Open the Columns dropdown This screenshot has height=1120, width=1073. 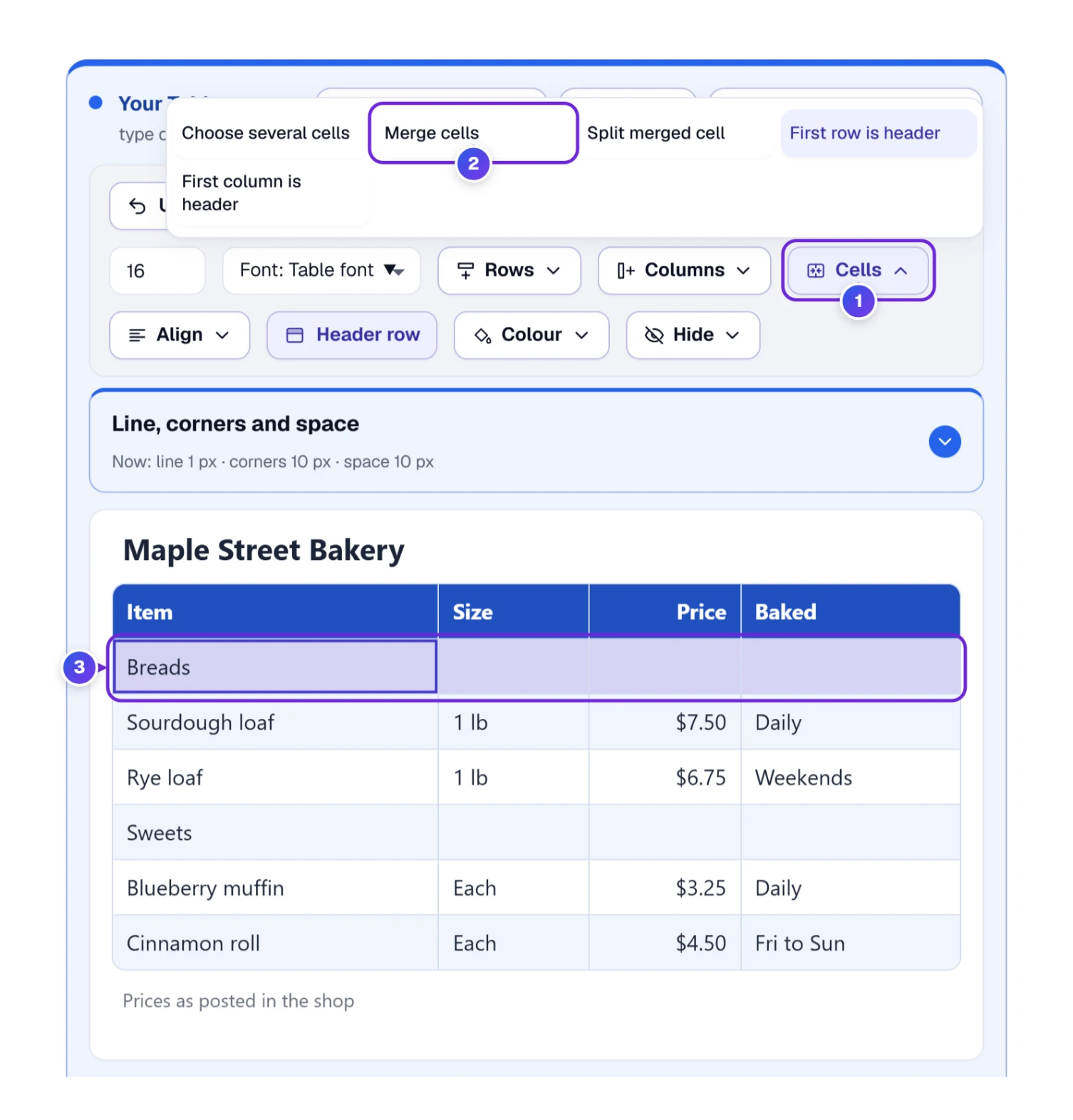click(x=684, y=270)
